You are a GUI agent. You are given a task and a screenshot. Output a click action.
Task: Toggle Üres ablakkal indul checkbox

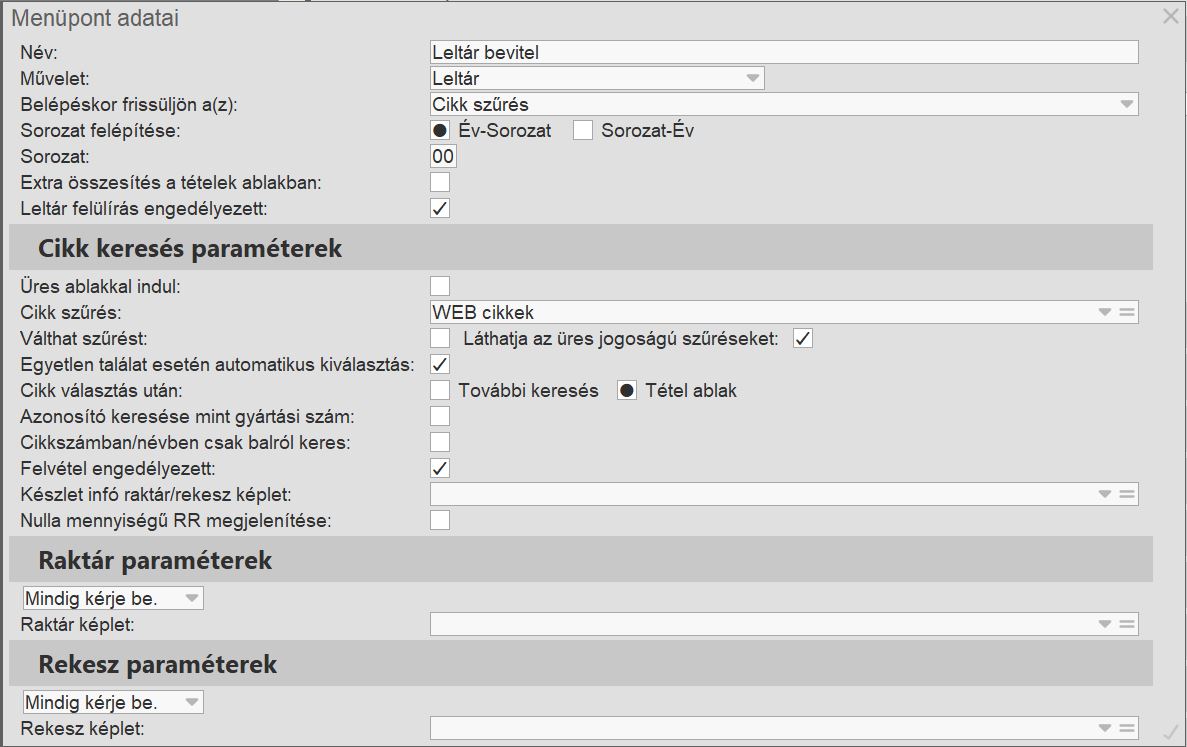point(440,286)
